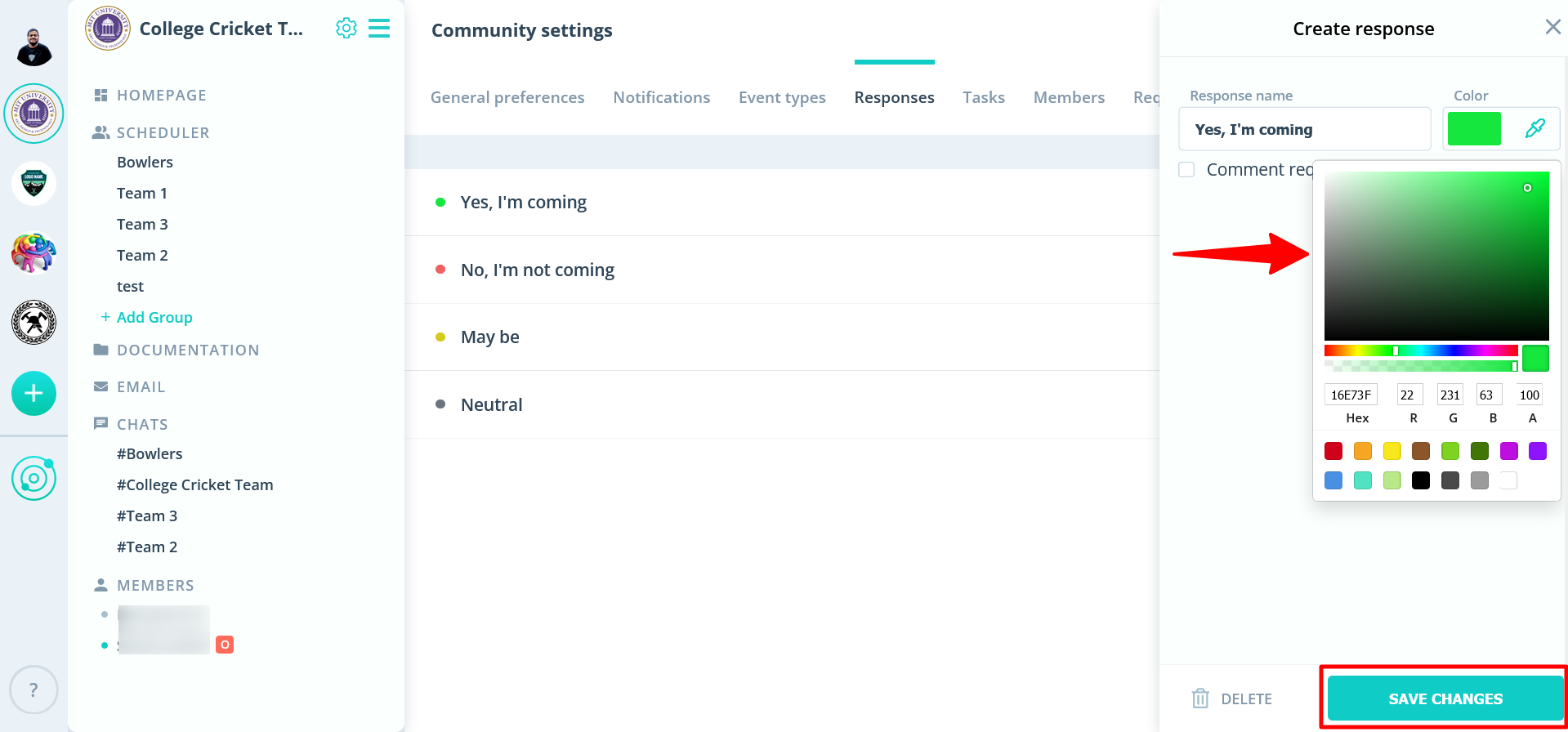
Task: Click the user profile avatar
Action: 34,47
